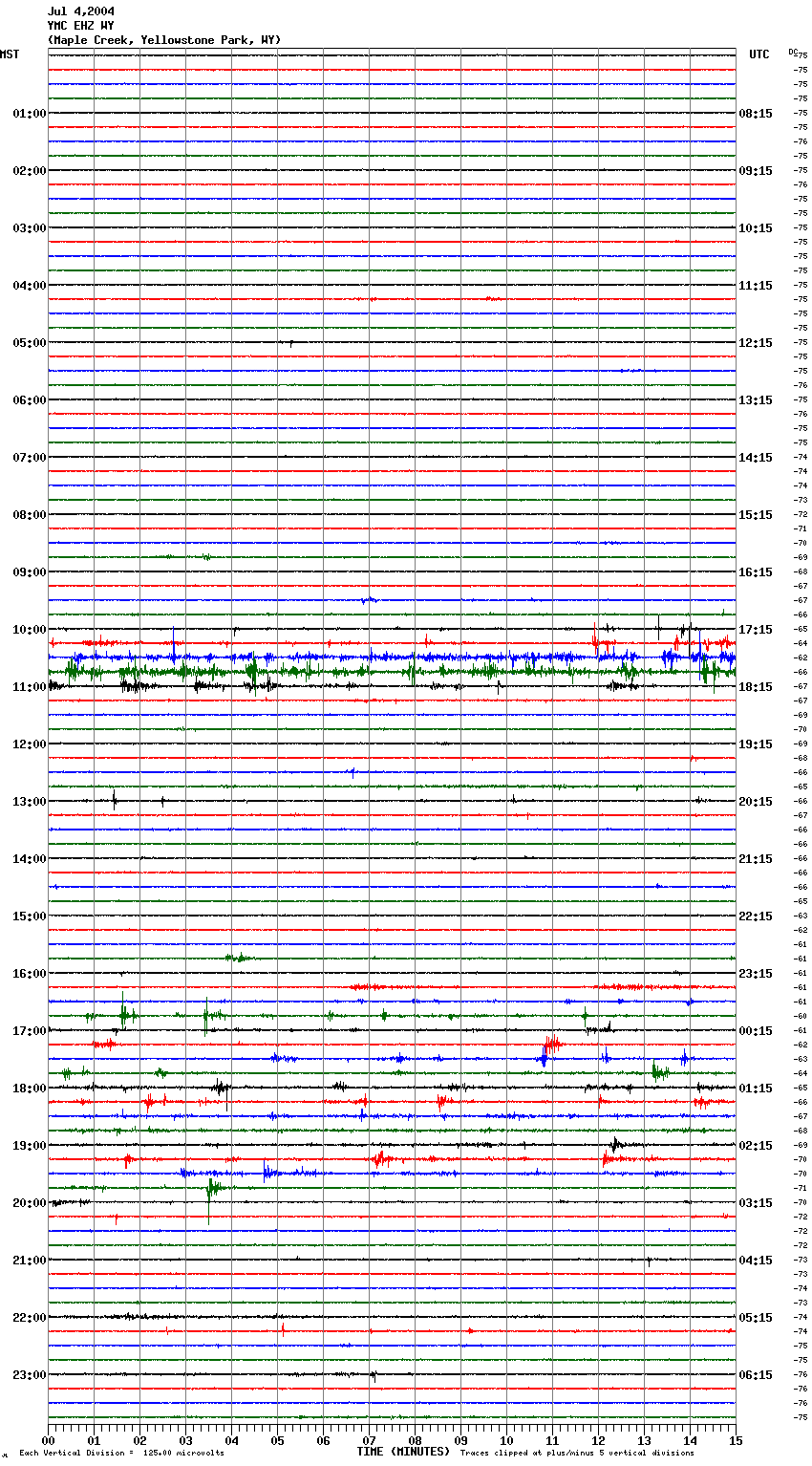
Task: Click the 02:15 UTC time label
Action: pos(756,1146)
